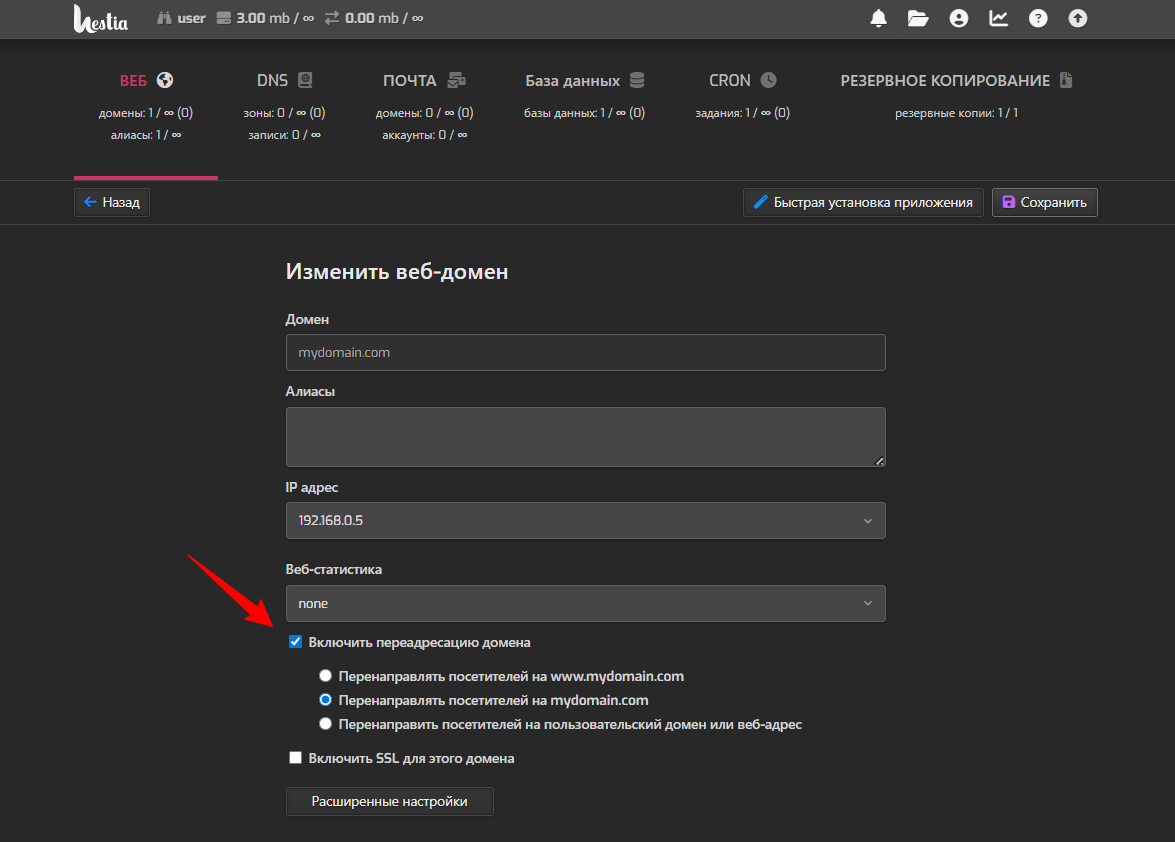The width and height of the screenshot is (1175, 842).
Task: Click the user name in top bar
Action: coord(191,18)
